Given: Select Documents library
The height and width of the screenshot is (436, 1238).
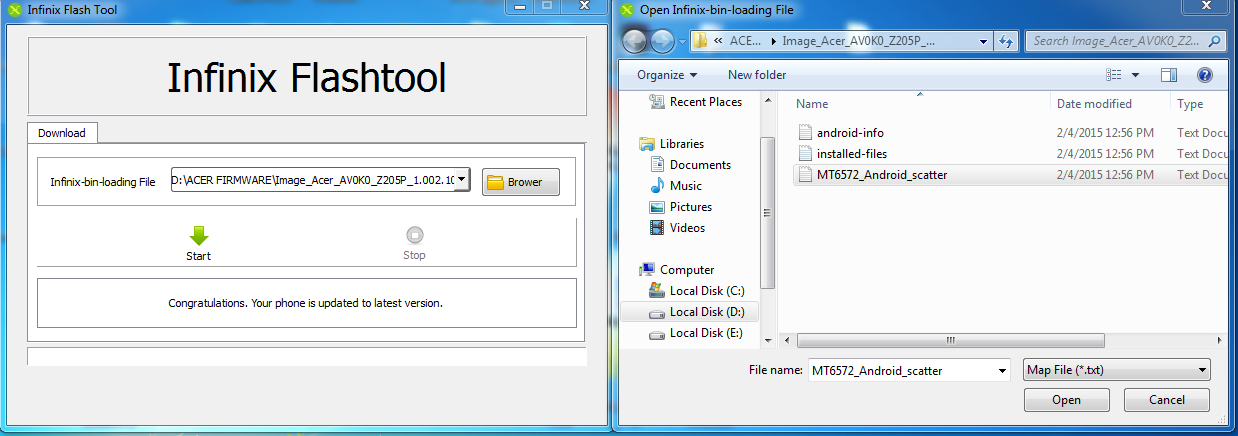Looking at the screenshot, I should coord(700,165).
